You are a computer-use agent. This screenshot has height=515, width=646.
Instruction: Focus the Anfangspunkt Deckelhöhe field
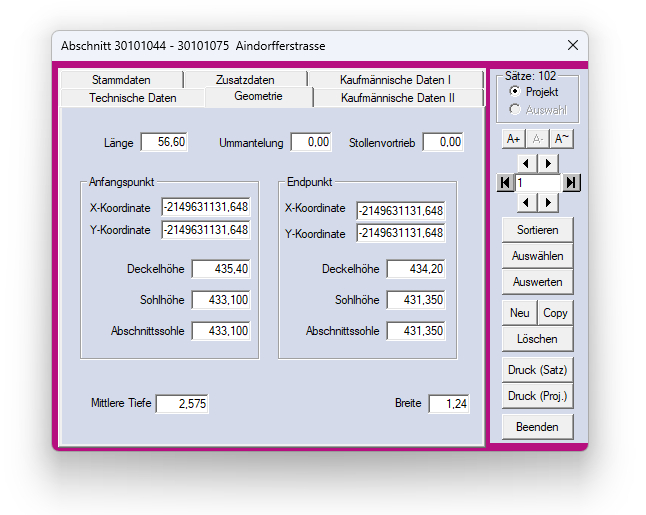tap(221, 269)
